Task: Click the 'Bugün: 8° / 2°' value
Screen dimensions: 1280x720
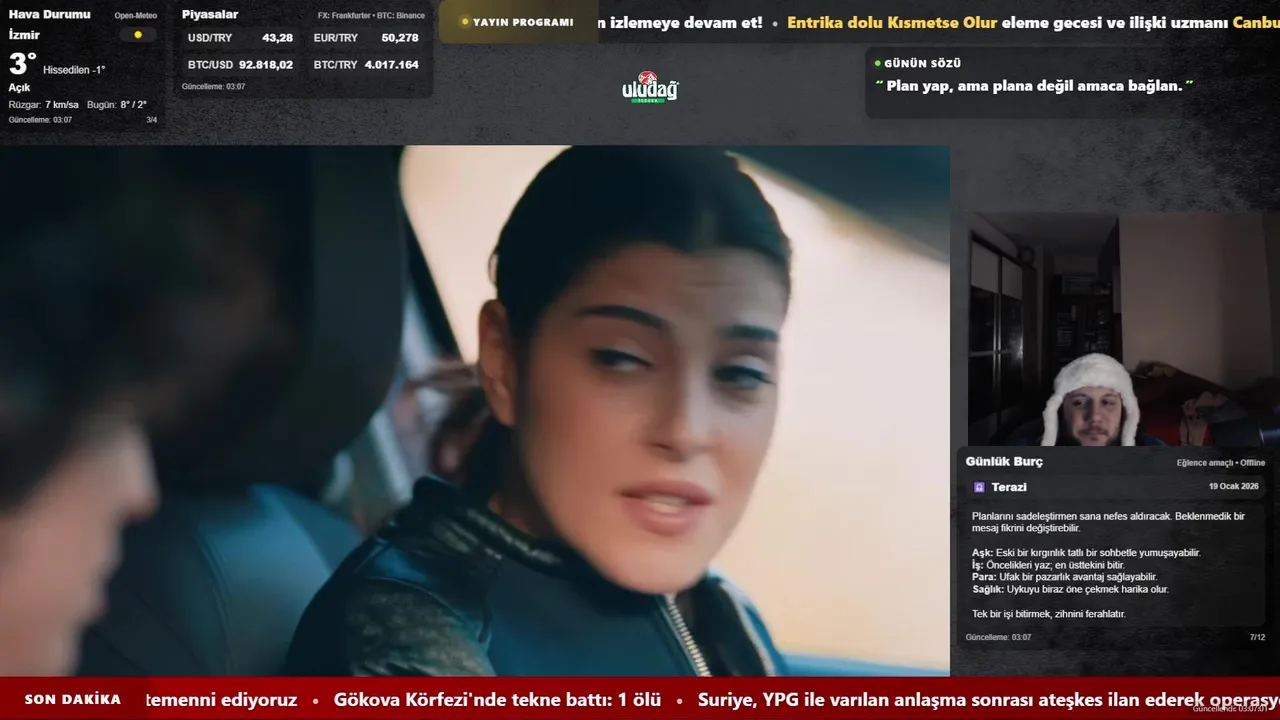Action: point(117,105)
